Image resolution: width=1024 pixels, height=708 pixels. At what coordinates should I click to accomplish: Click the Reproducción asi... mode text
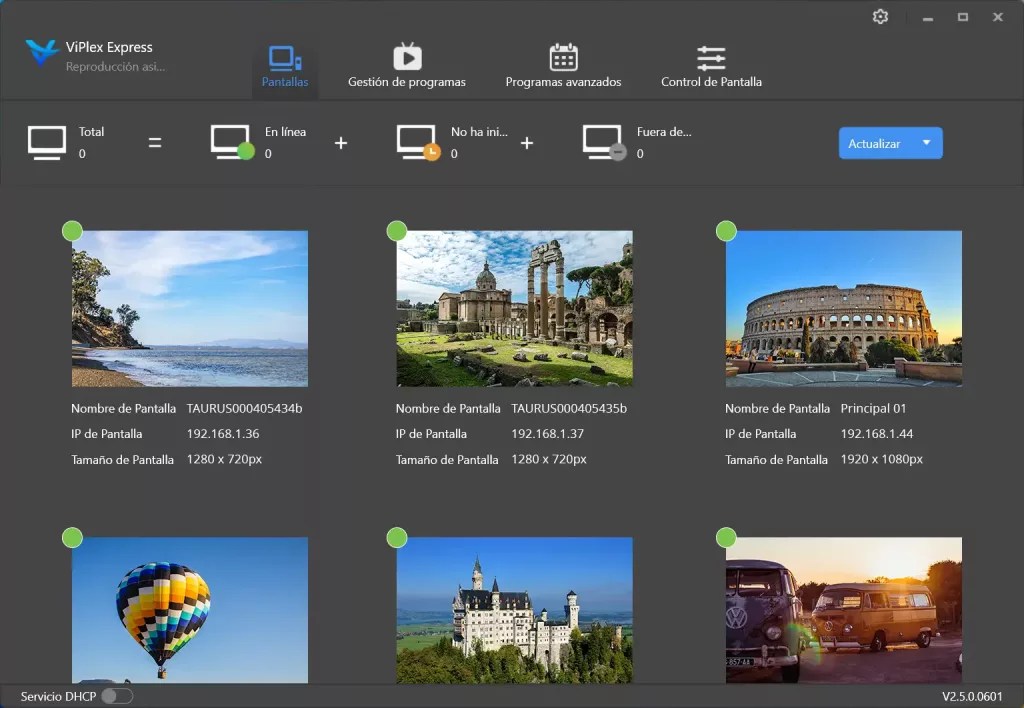click(x=115, y=67)
